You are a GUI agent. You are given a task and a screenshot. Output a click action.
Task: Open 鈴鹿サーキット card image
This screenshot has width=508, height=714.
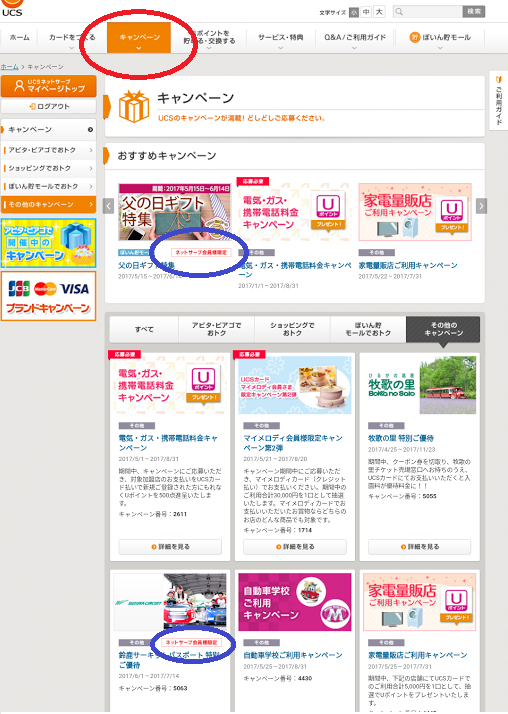point(170,602)
